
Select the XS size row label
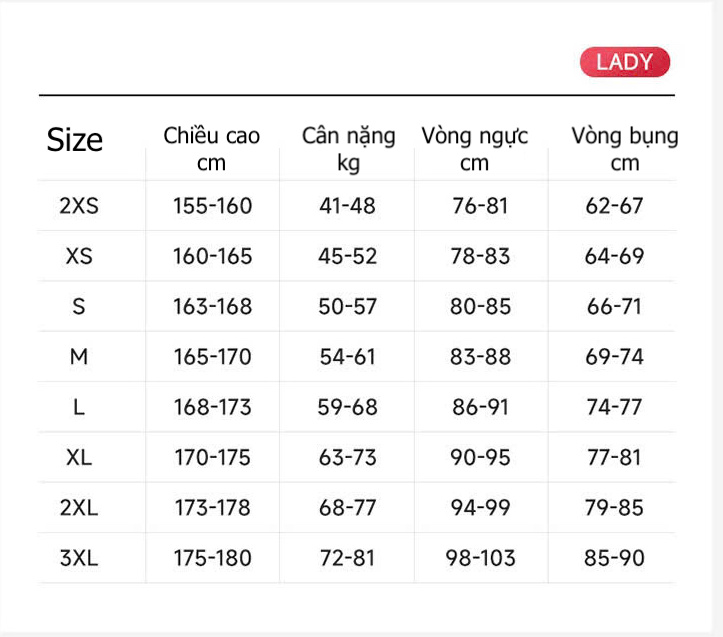point(79,256)
